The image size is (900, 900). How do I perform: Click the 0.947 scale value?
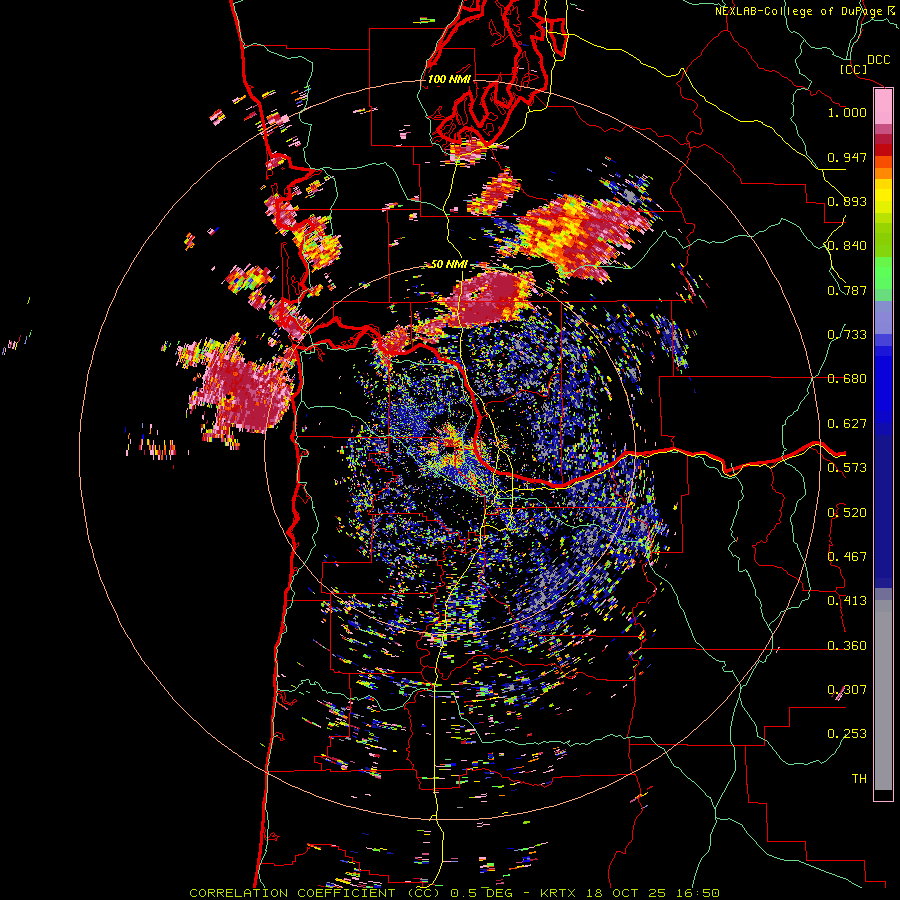tap(847, 157)
